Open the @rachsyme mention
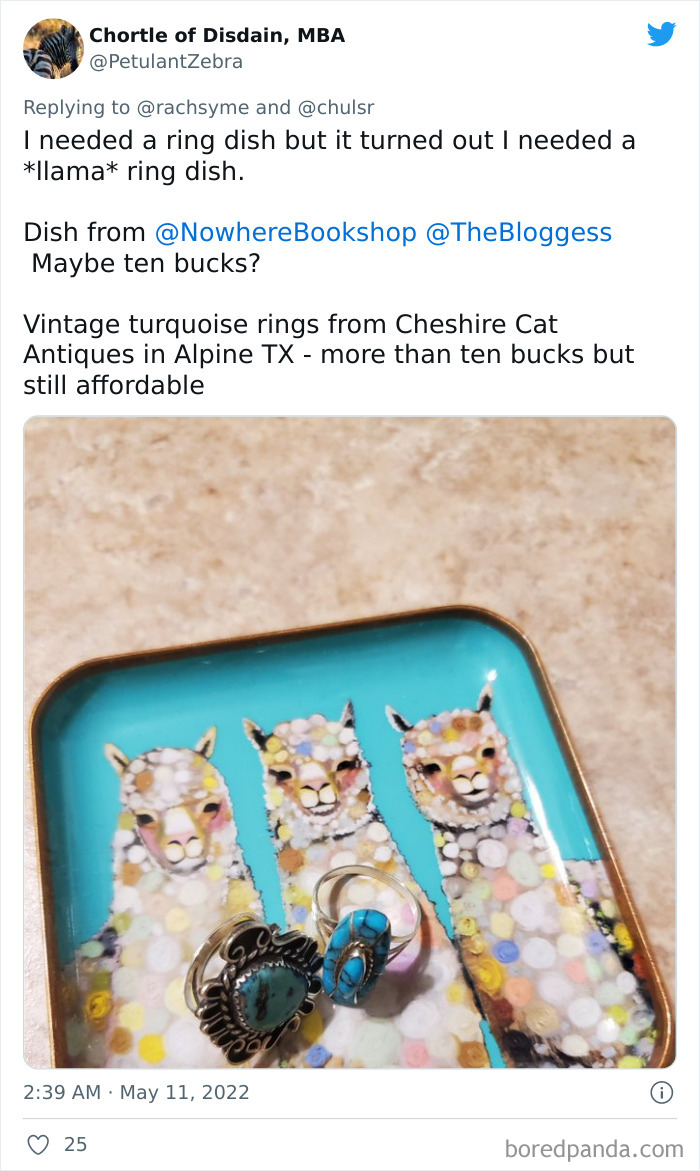 (x=193, y=108)
